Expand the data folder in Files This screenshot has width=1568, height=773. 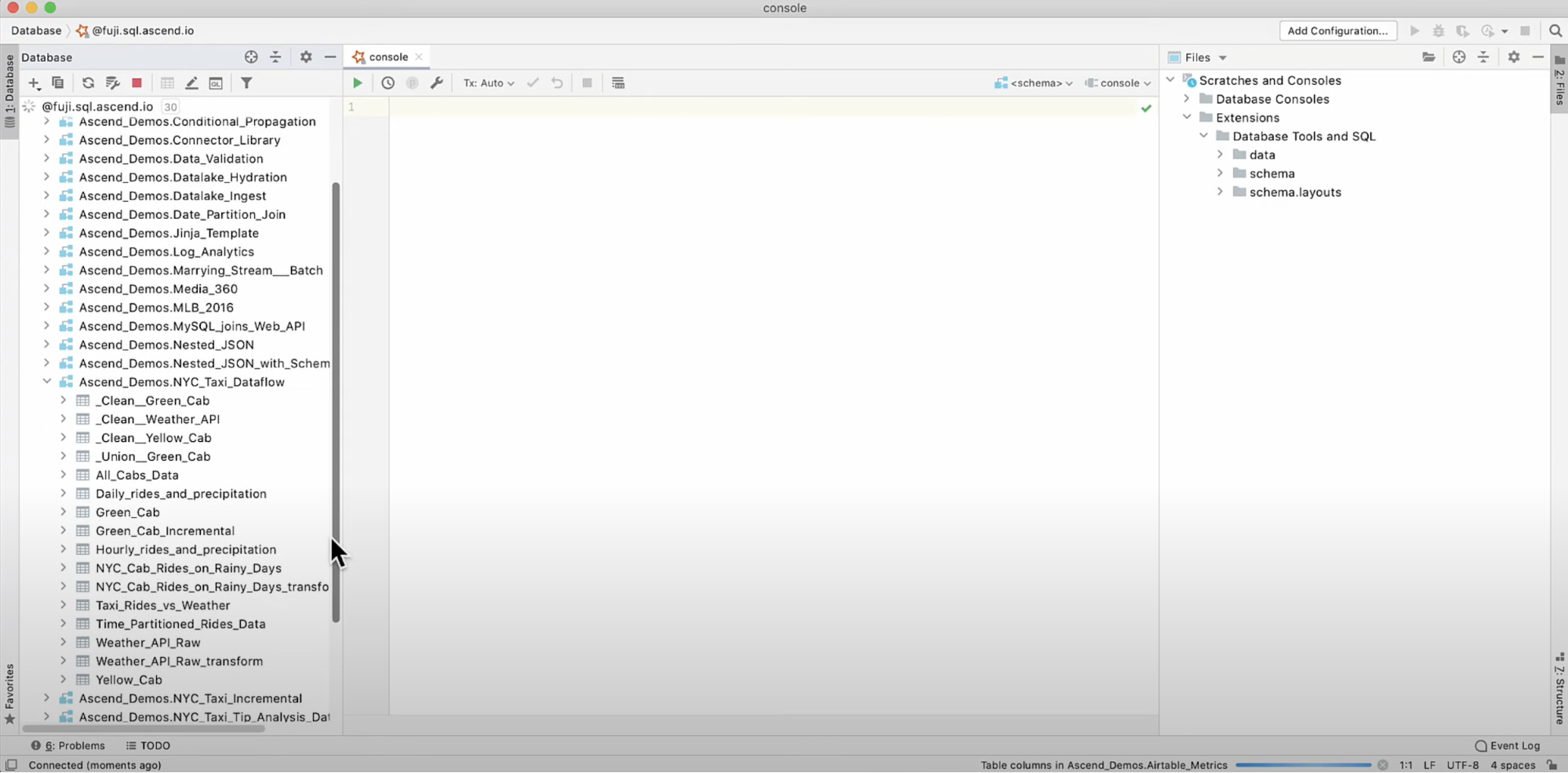1221,155
